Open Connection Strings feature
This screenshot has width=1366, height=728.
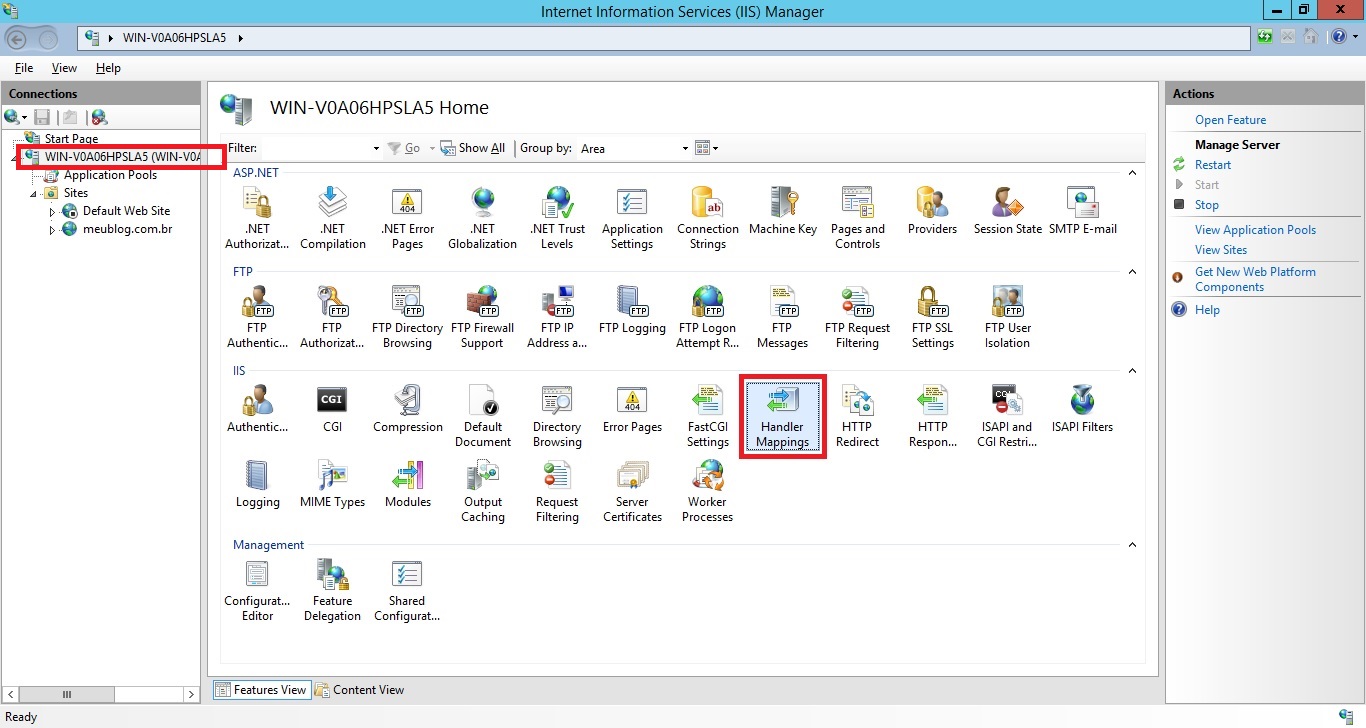[x=707, y=218]
